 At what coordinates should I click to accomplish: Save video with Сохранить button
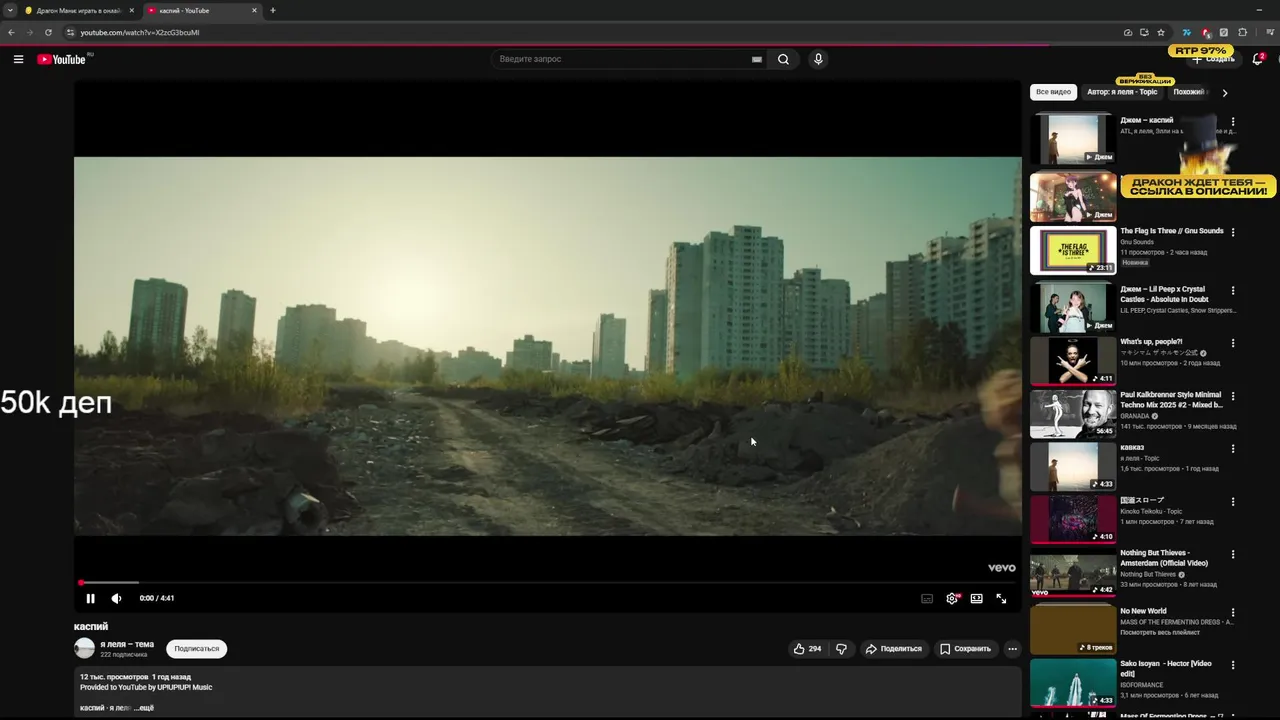[966, 649]
